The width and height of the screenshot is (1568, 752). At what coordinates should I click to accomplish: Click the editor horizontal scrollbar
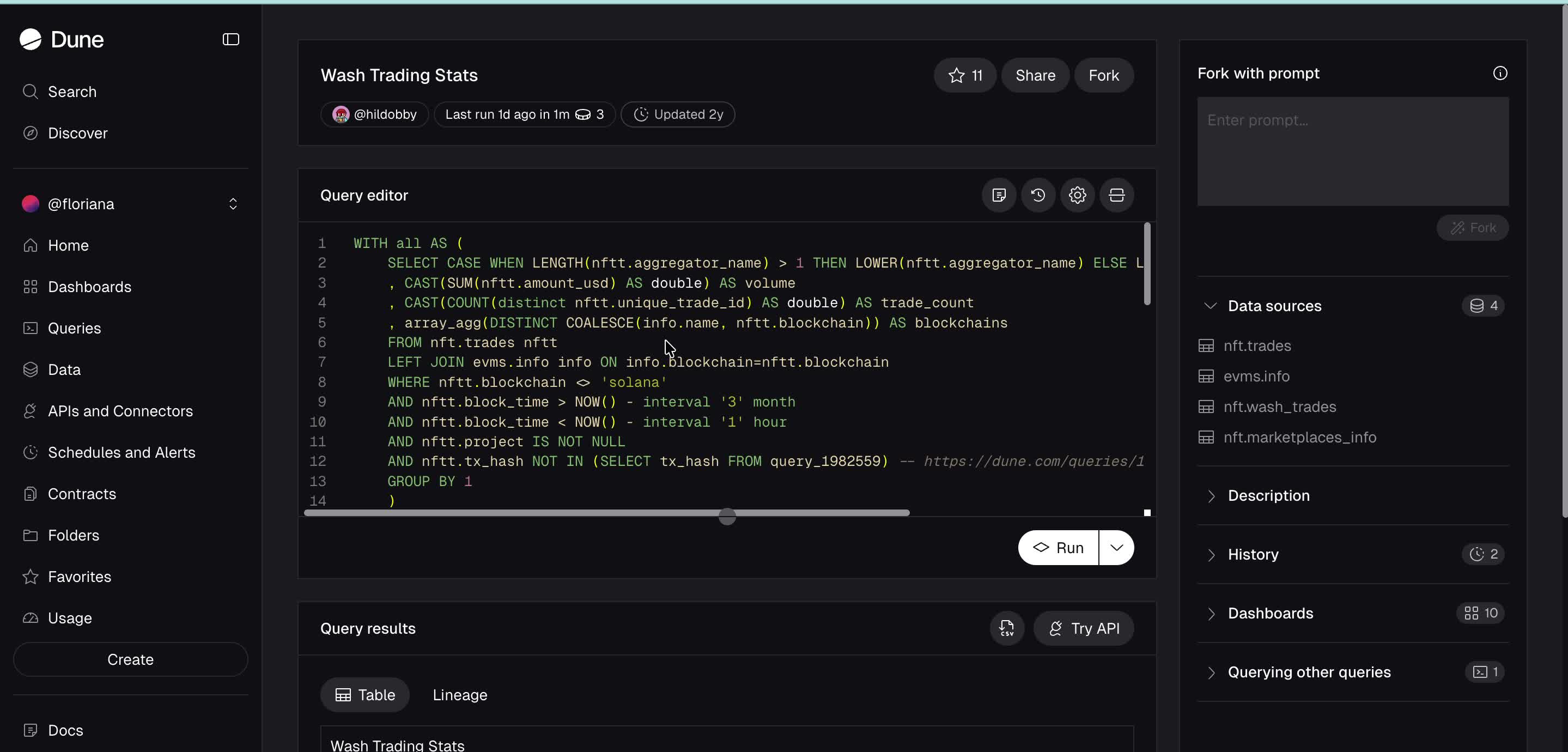[607, 513]
